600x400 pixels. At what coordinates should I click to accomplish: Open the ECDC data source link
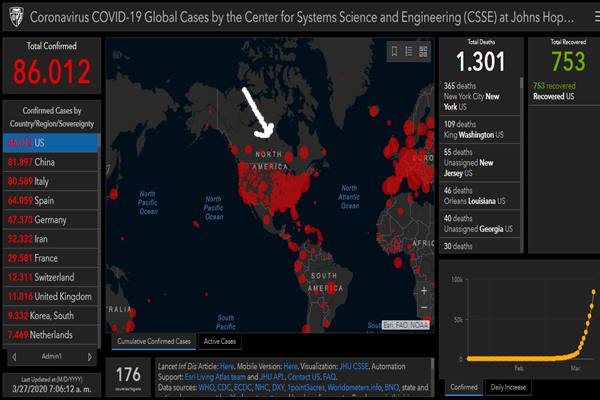point(243,388)
